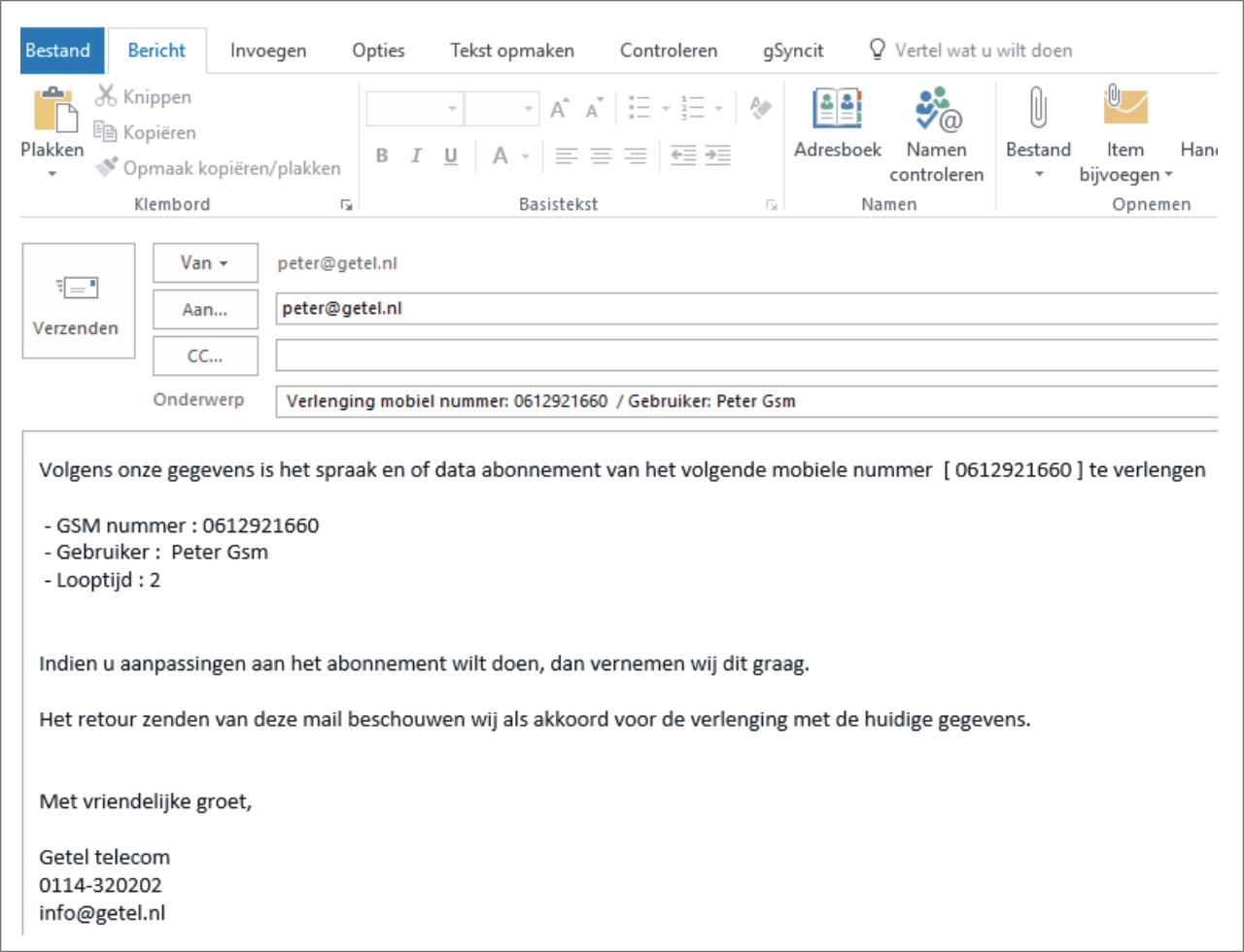Open the bullet list style dropdown arrow
This screenshot has height=952, width=1244.
point(665,109)
